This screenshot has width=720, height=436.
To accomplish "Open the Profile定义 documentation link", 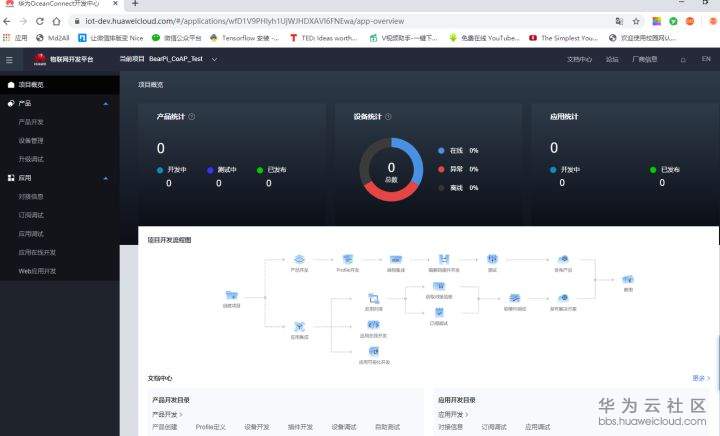I will pos(210,427).
